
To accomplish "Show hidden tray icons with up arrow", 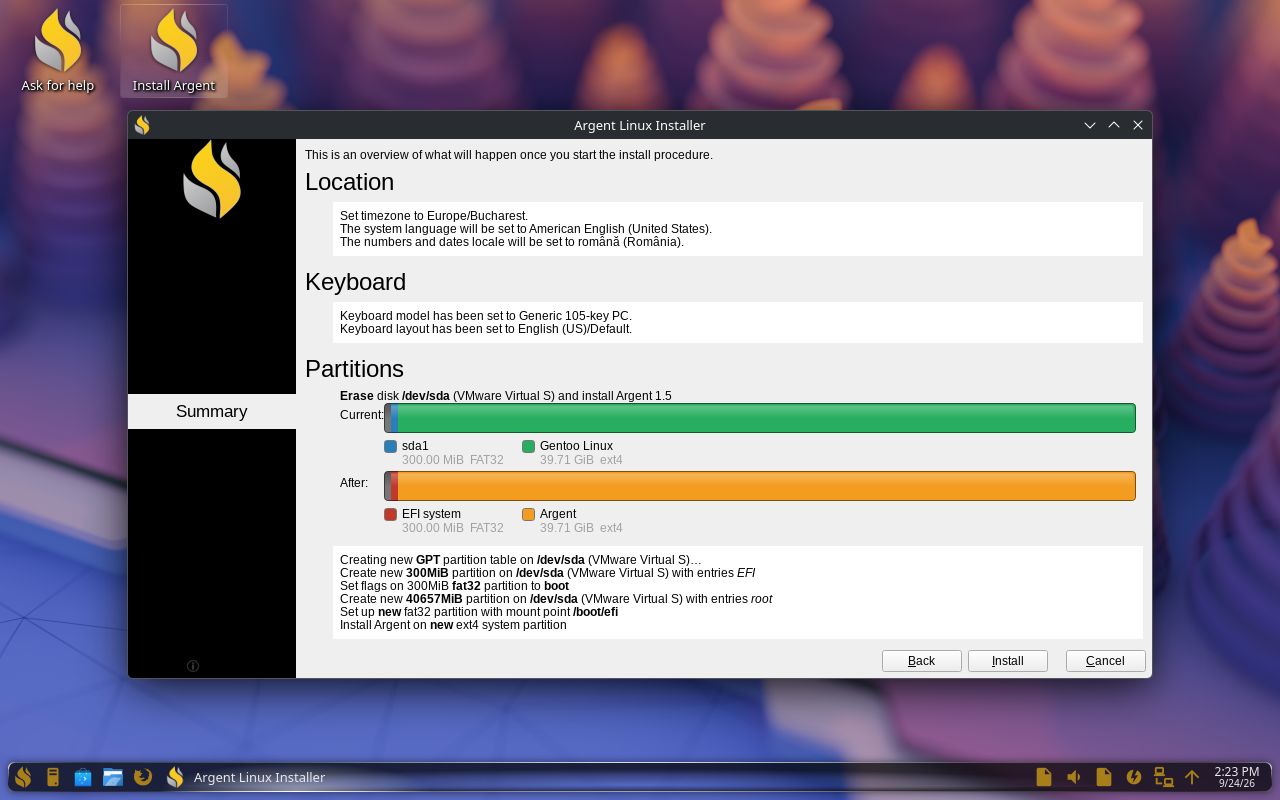I will coord(1192,777).
